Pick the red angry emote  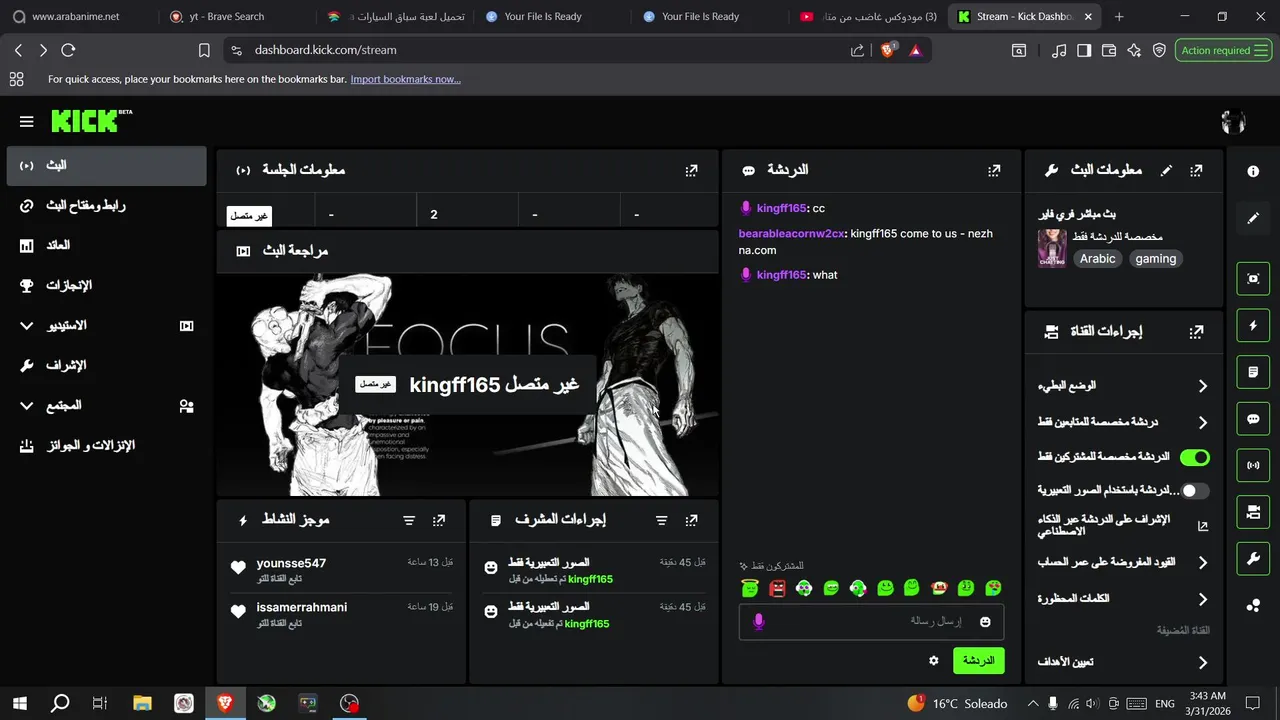tap(777, 588)
